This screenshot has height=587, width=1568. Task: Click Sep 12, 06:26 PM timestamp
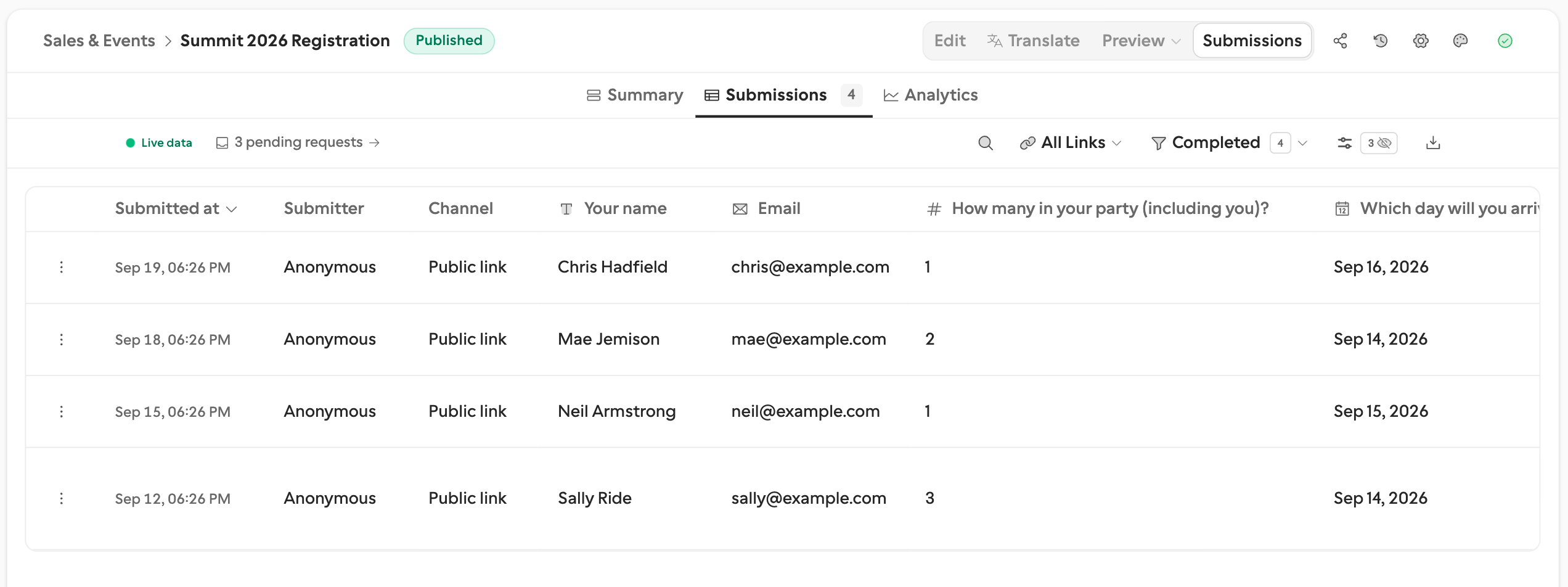pyautogui.click(x=173, y=499)
